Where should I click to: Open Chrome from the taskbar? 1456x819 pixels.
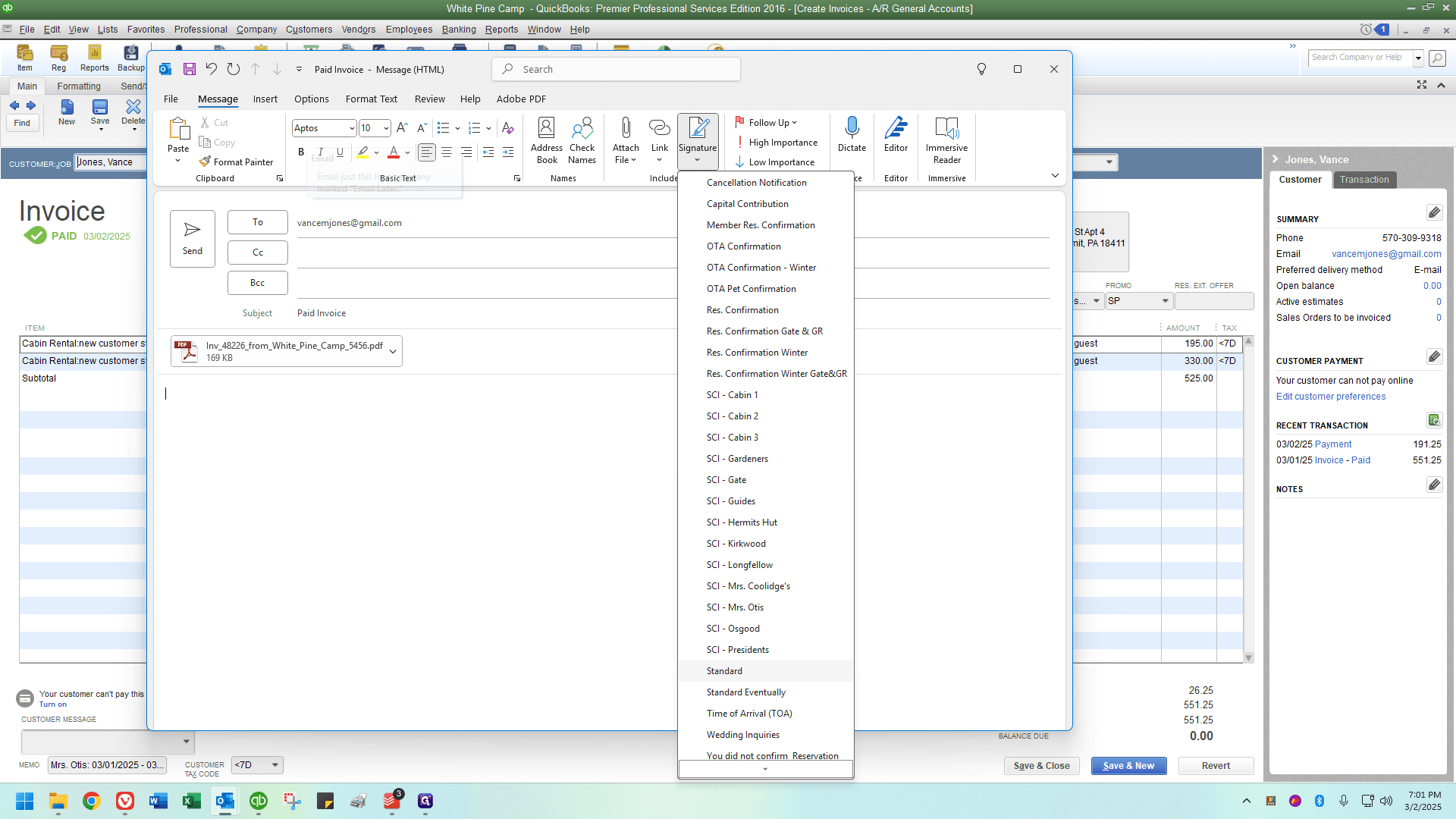[92, 801]
